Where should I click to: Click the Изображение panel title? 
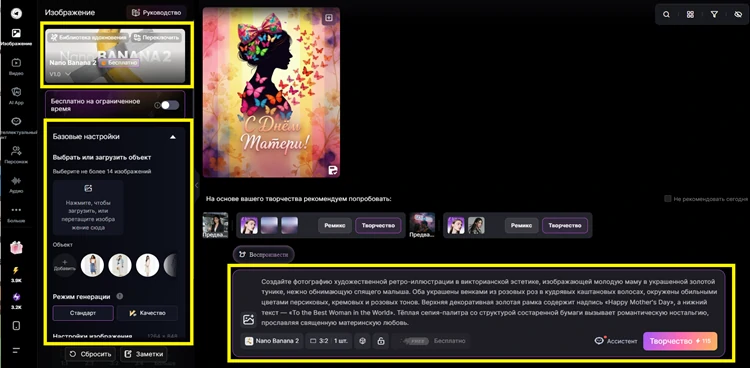(70, 13)
